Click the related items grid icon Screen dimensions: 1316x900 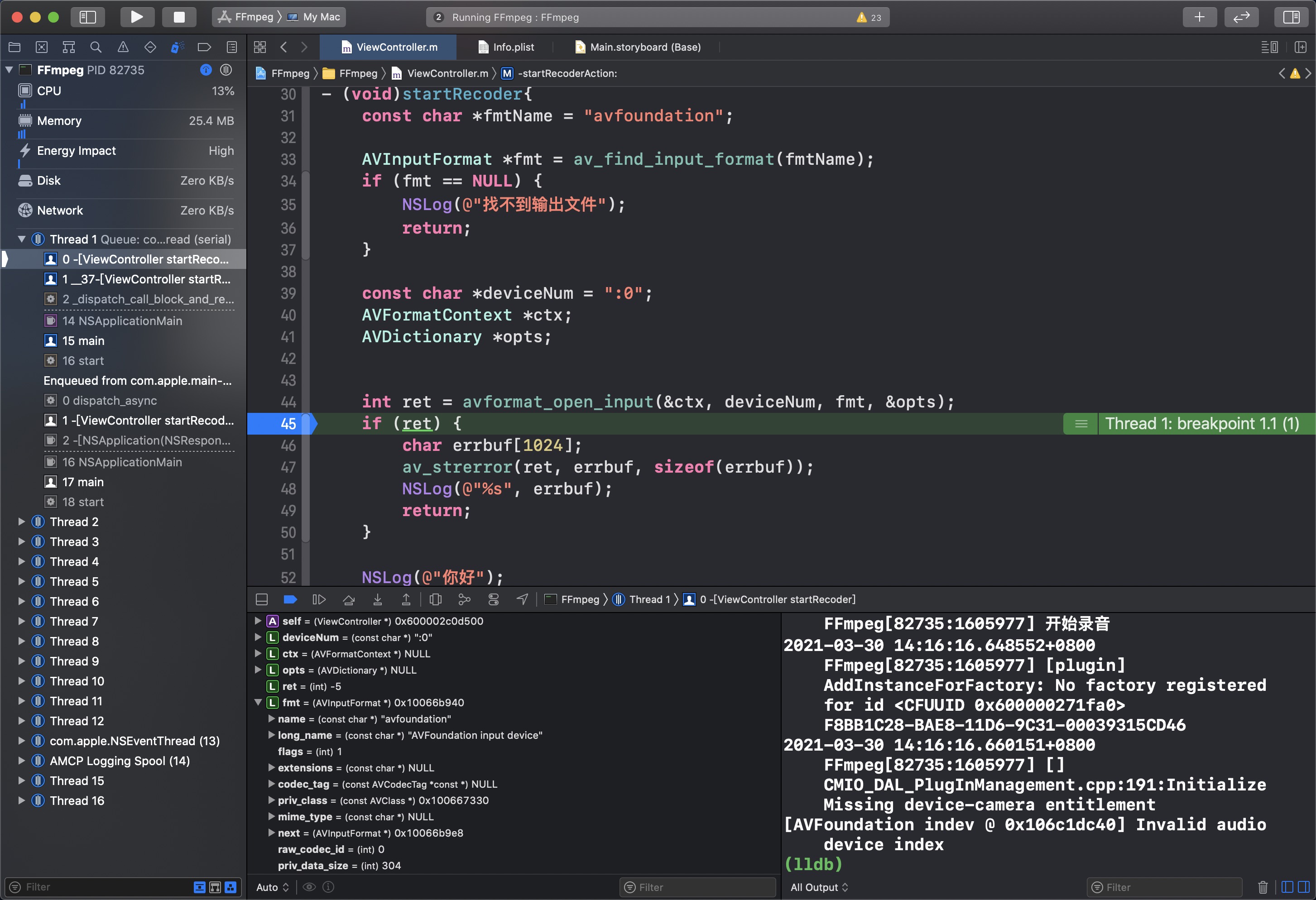[x=260, y=47]
